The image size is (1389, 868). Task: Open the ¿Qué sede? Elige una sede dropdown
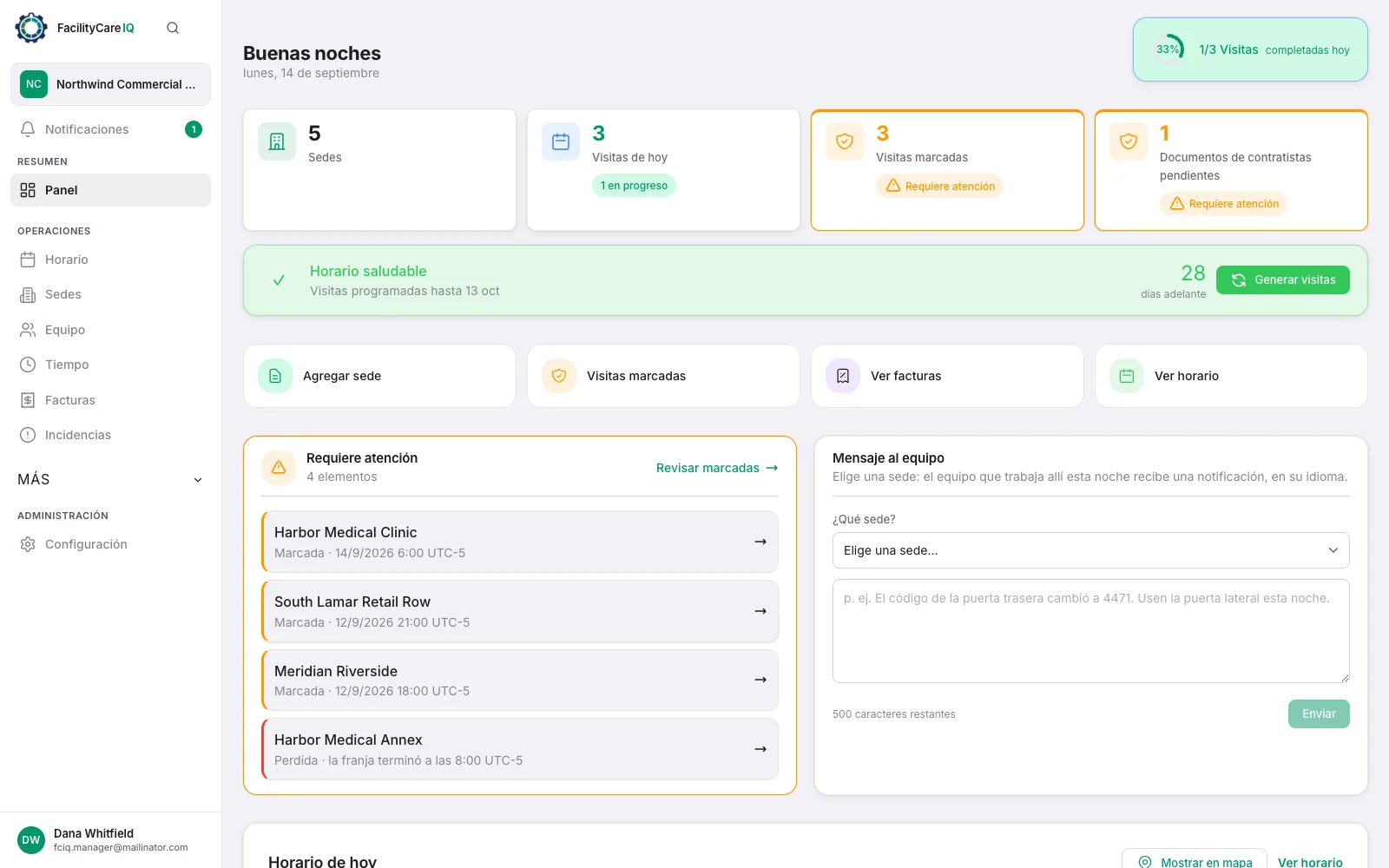coord(1090,550)
